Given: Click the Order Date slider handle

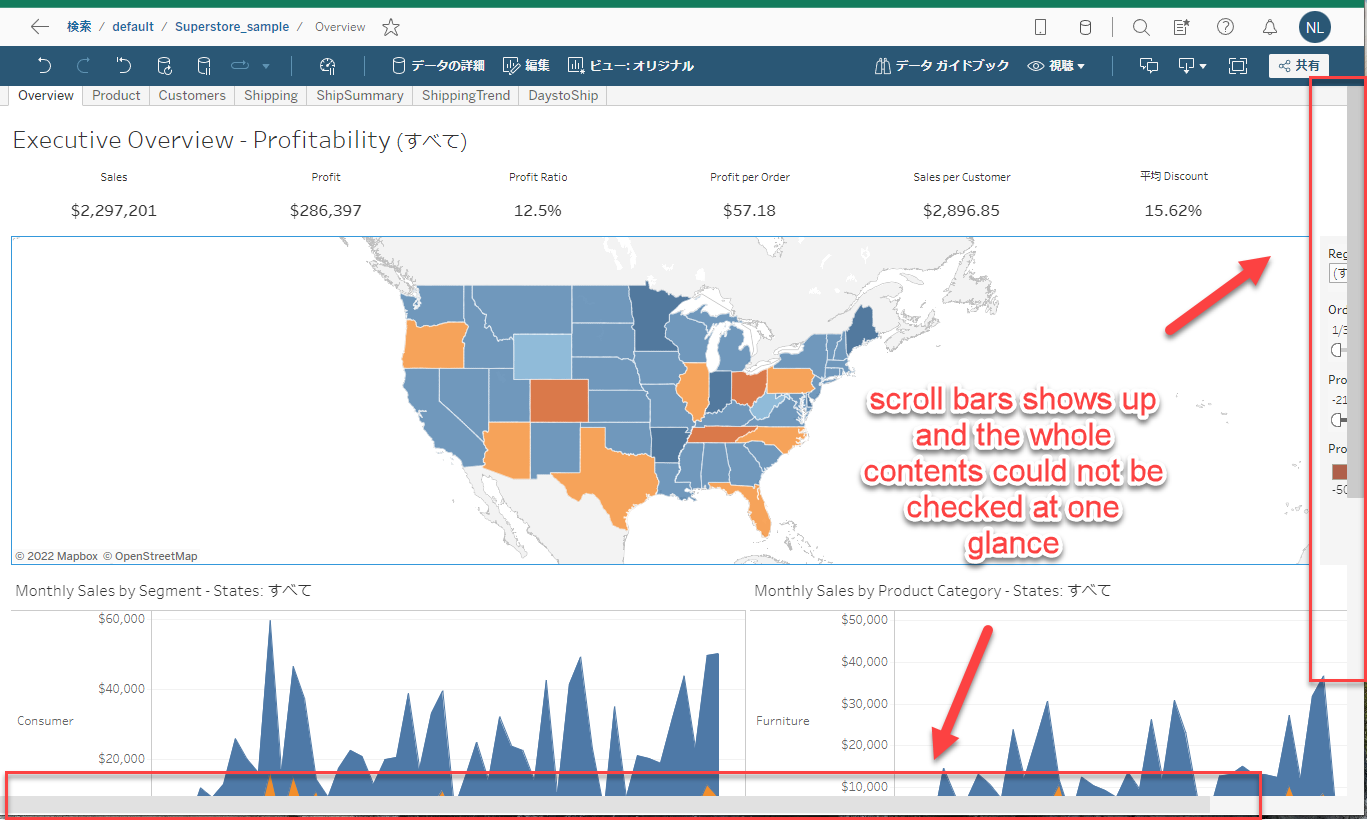Looking at the screenshot, I should point(1337,350).
